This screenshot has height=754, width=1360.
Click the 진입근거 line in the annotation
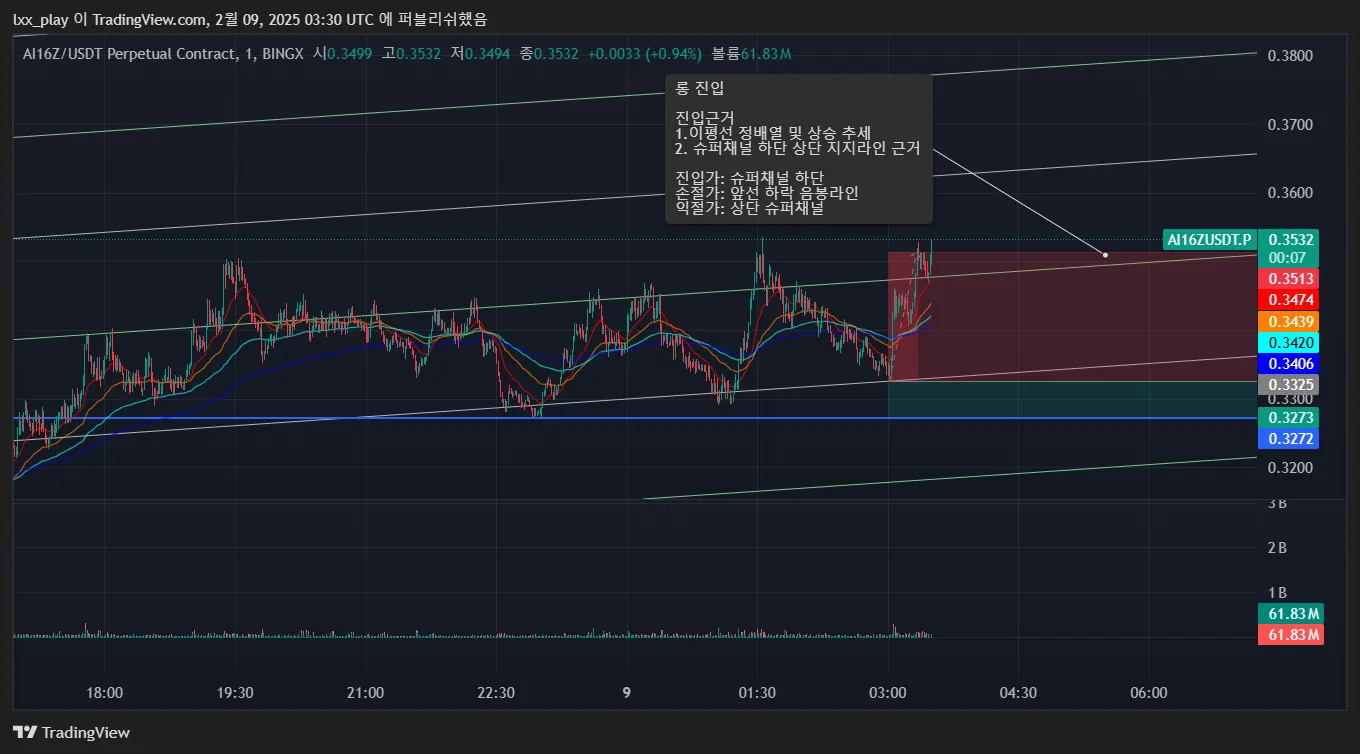[x=704, y=119]
